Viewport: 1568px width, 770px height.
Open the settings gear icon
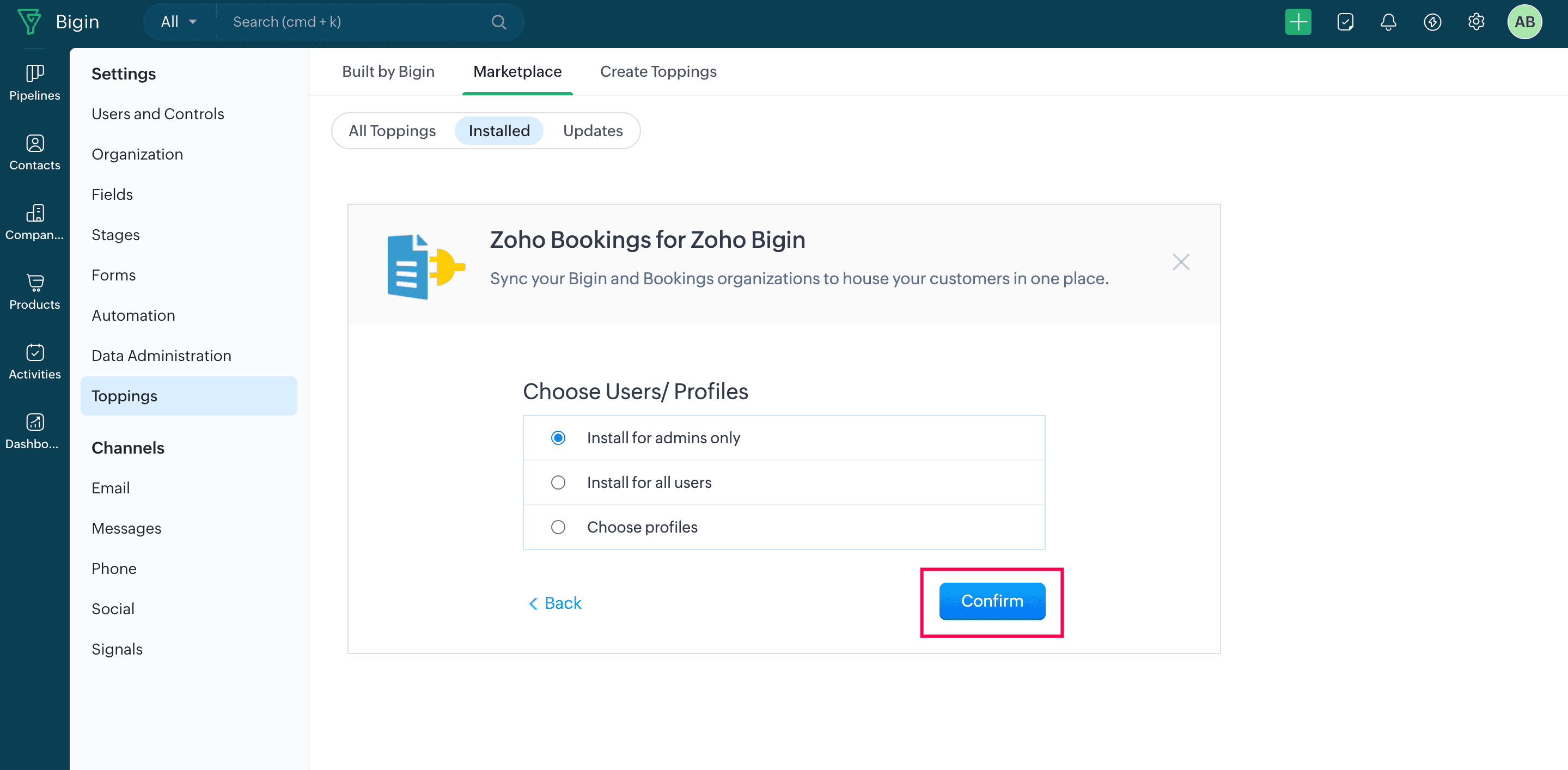coord(1475,22)
